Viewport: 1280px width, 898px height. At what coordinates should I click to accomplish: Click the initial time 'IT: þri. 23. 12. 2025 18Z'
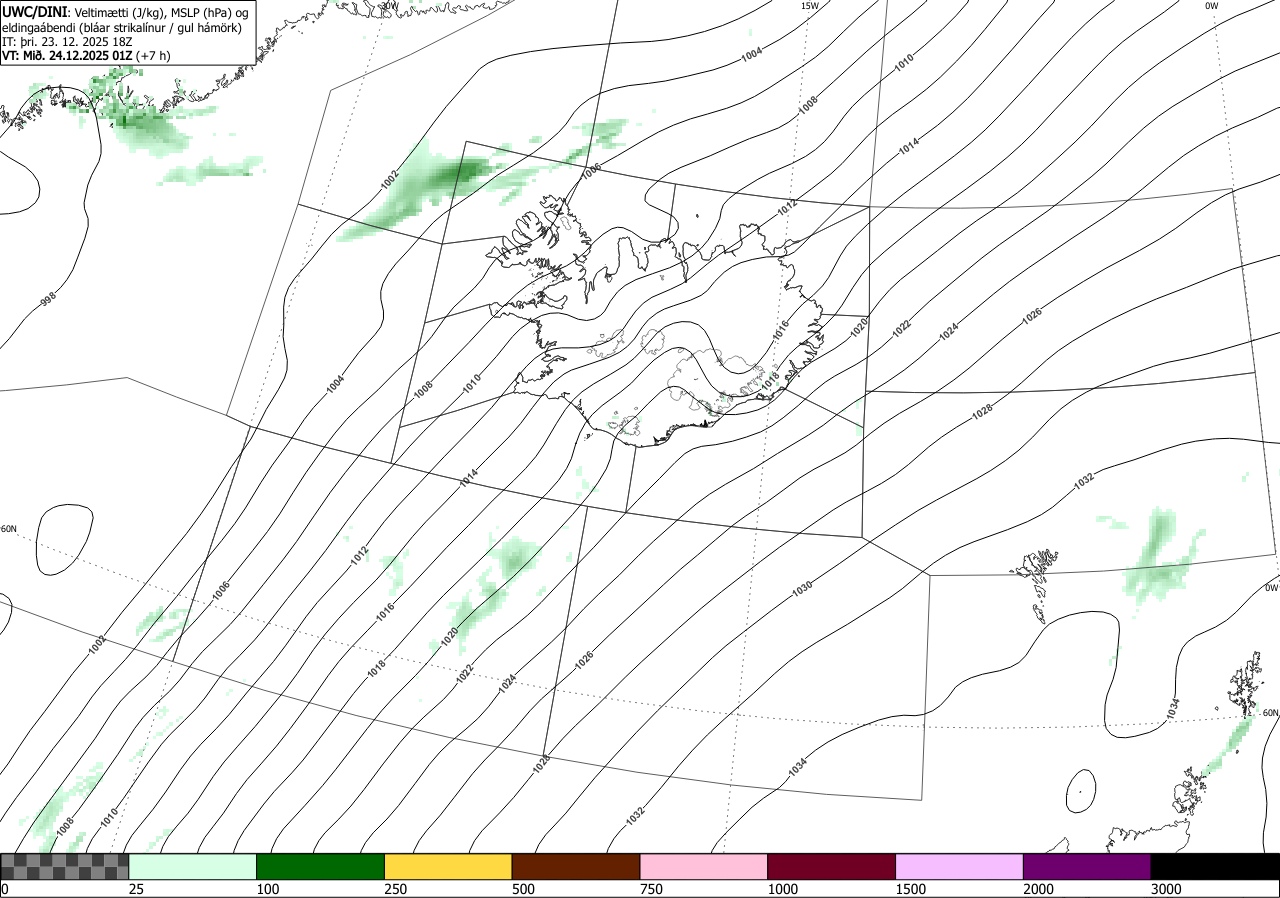pyautogui.click(x=67, y=42)
